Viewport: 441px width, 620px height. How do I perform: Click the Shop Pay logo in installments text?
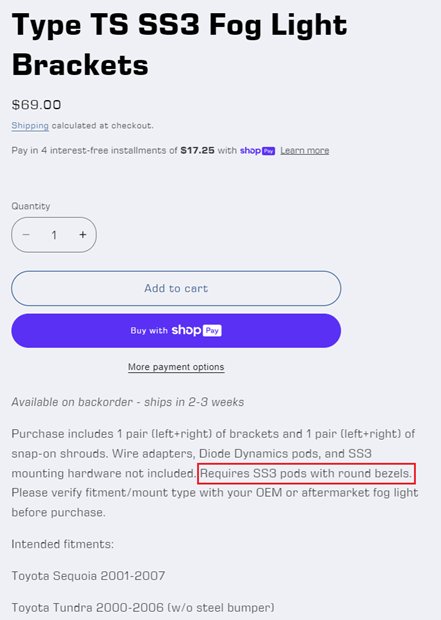[257, 151]
